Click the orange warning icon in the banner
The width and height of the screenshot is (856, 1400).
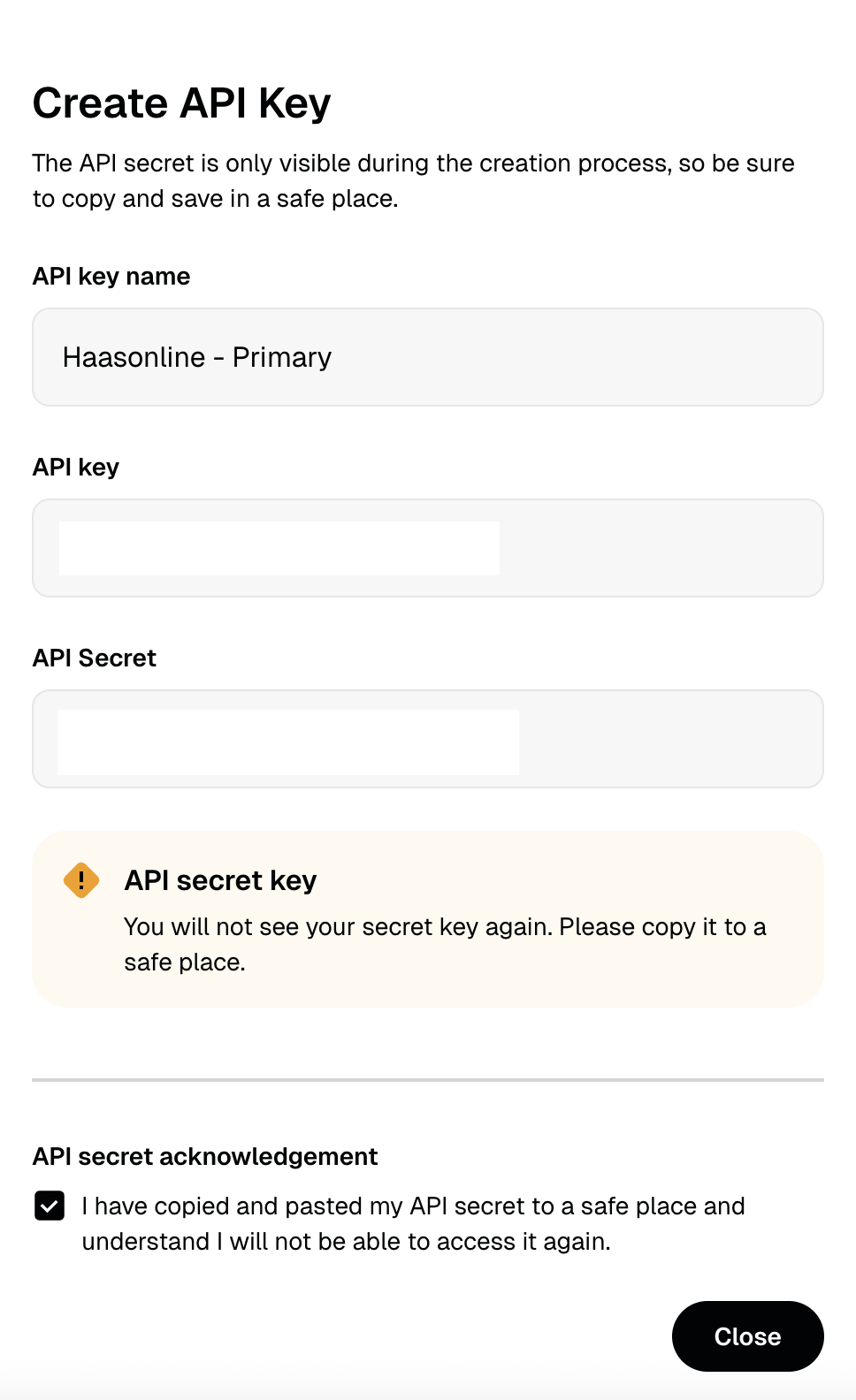point(80,880)
